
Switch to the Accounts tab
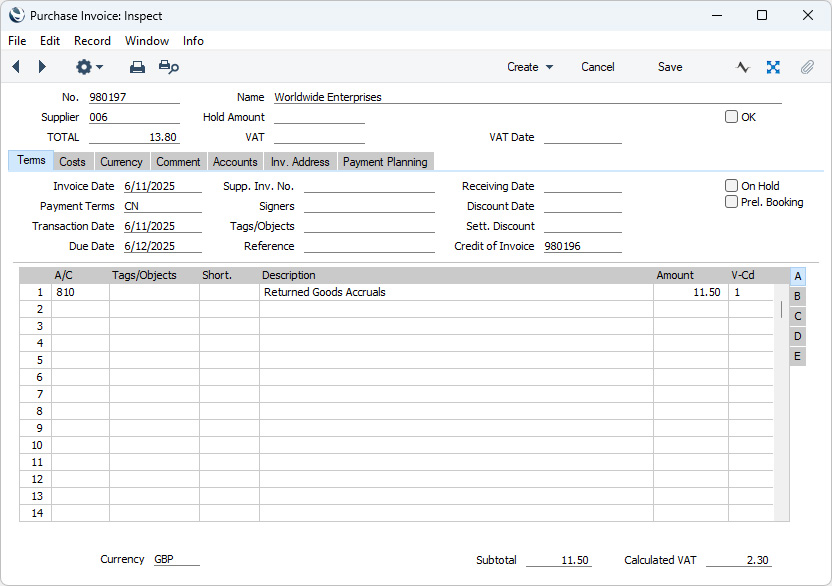coord(235,162)
